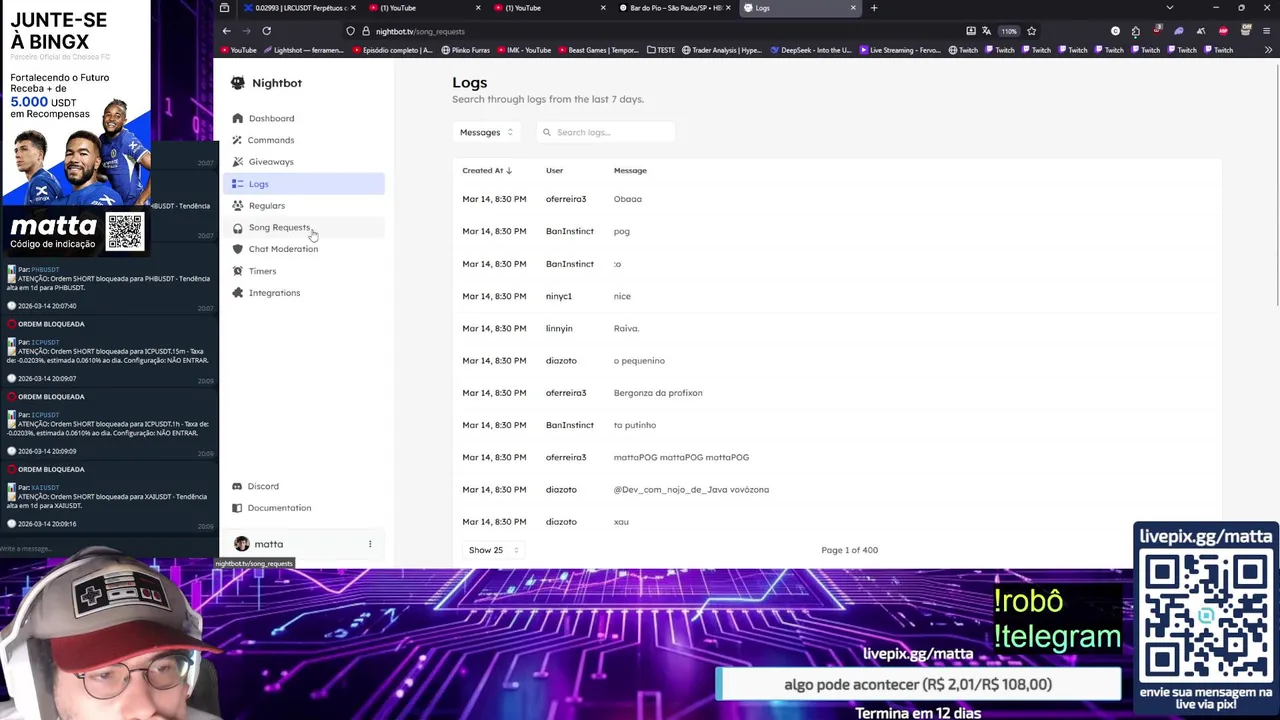Image resolution: width=1280 pixels, height=720 pixels.
Task: Click the message 'o pequenino'
Action: point(639,361)
